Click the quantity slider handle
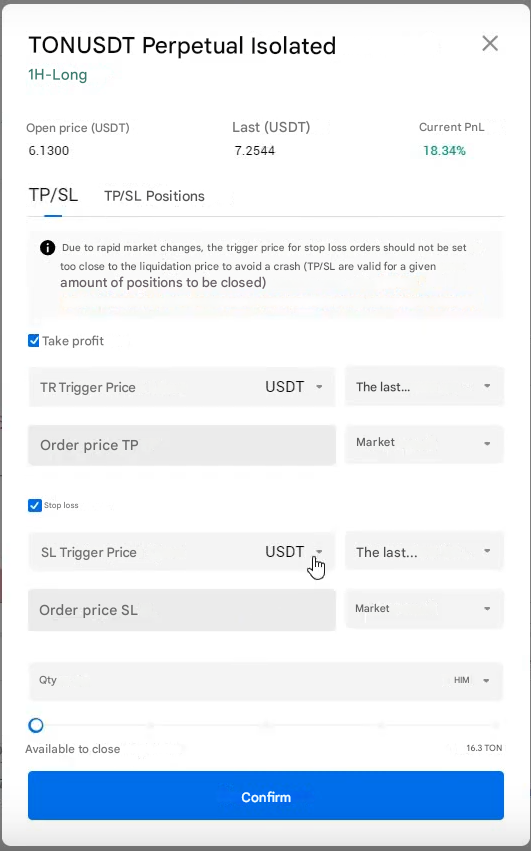Screen dimensions: 531x851 click(36, 725)
